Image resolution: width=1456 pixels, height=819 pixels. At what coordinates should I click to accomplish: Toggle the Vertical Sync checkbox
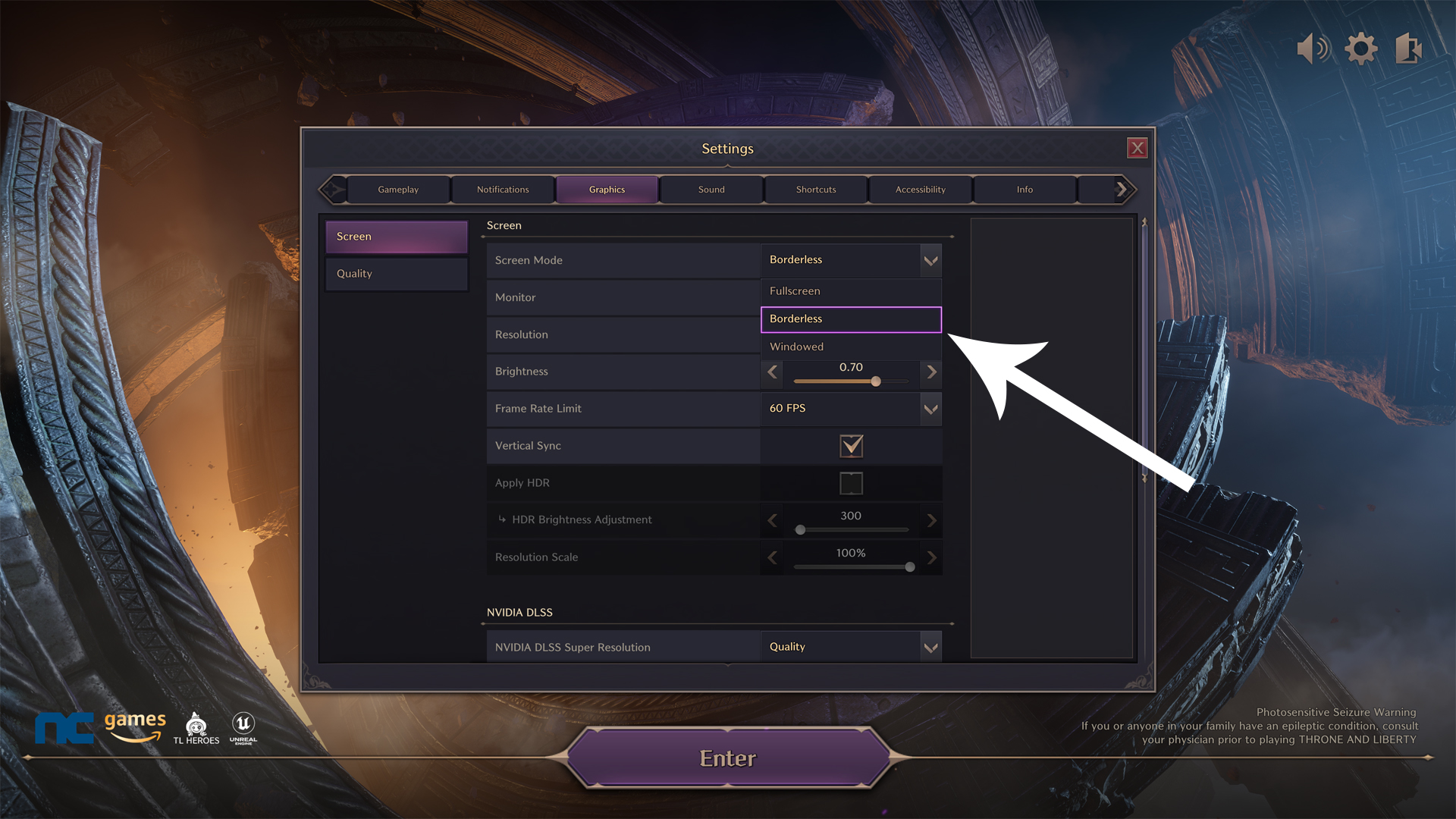[x=851, y=445]
